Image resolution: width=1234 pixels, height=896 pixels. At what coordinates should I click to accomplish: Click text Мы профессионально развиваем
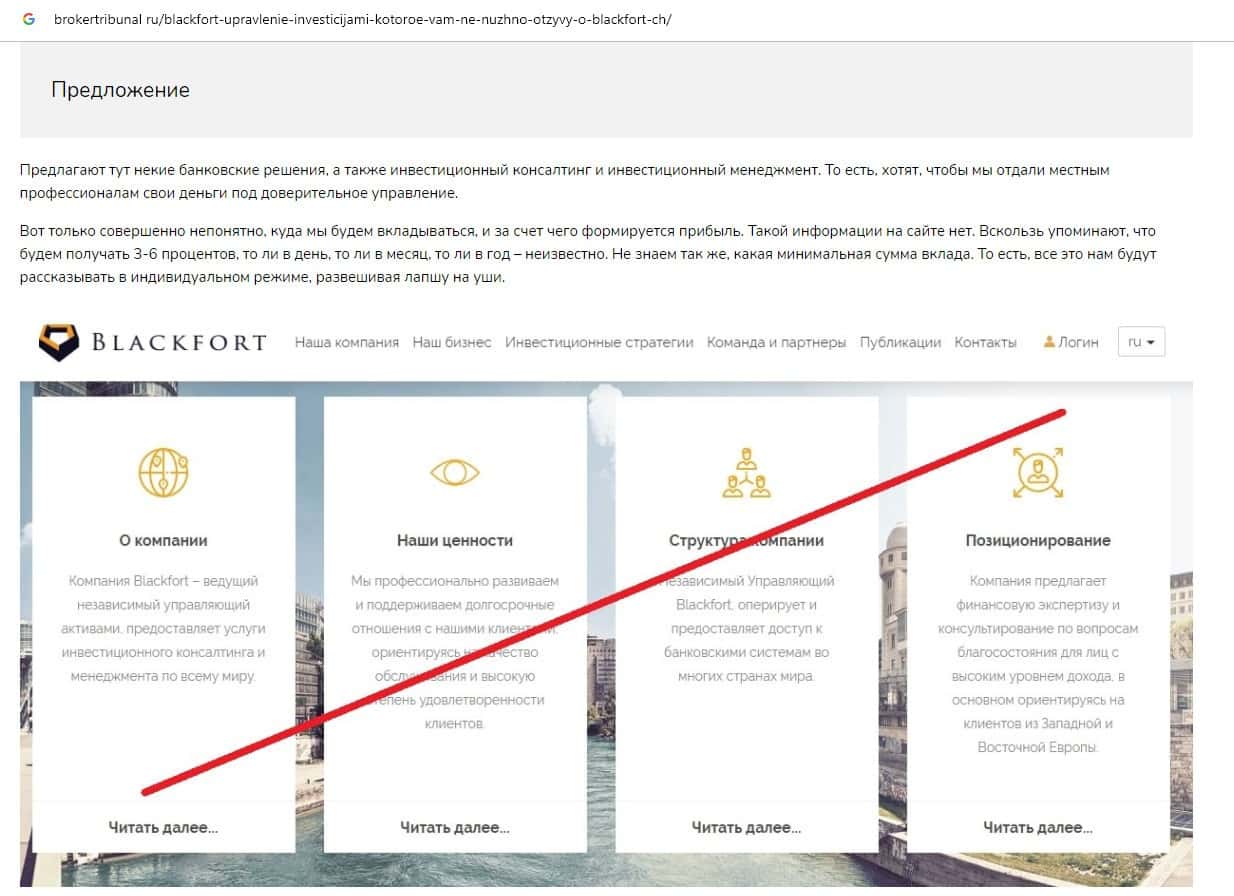455,580
